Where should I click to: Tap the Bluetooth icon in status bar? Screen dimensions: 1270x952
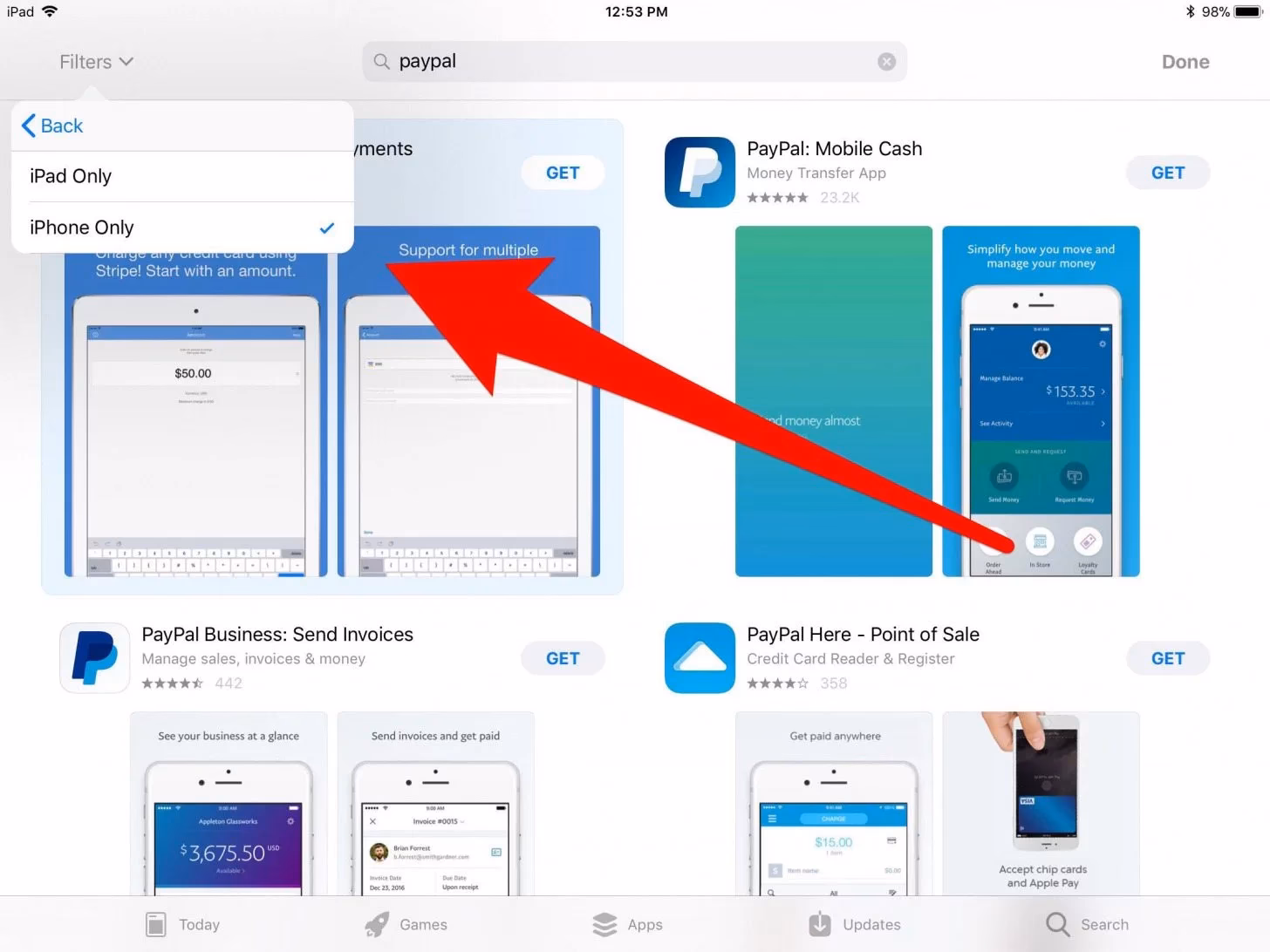pos(1191,12)
